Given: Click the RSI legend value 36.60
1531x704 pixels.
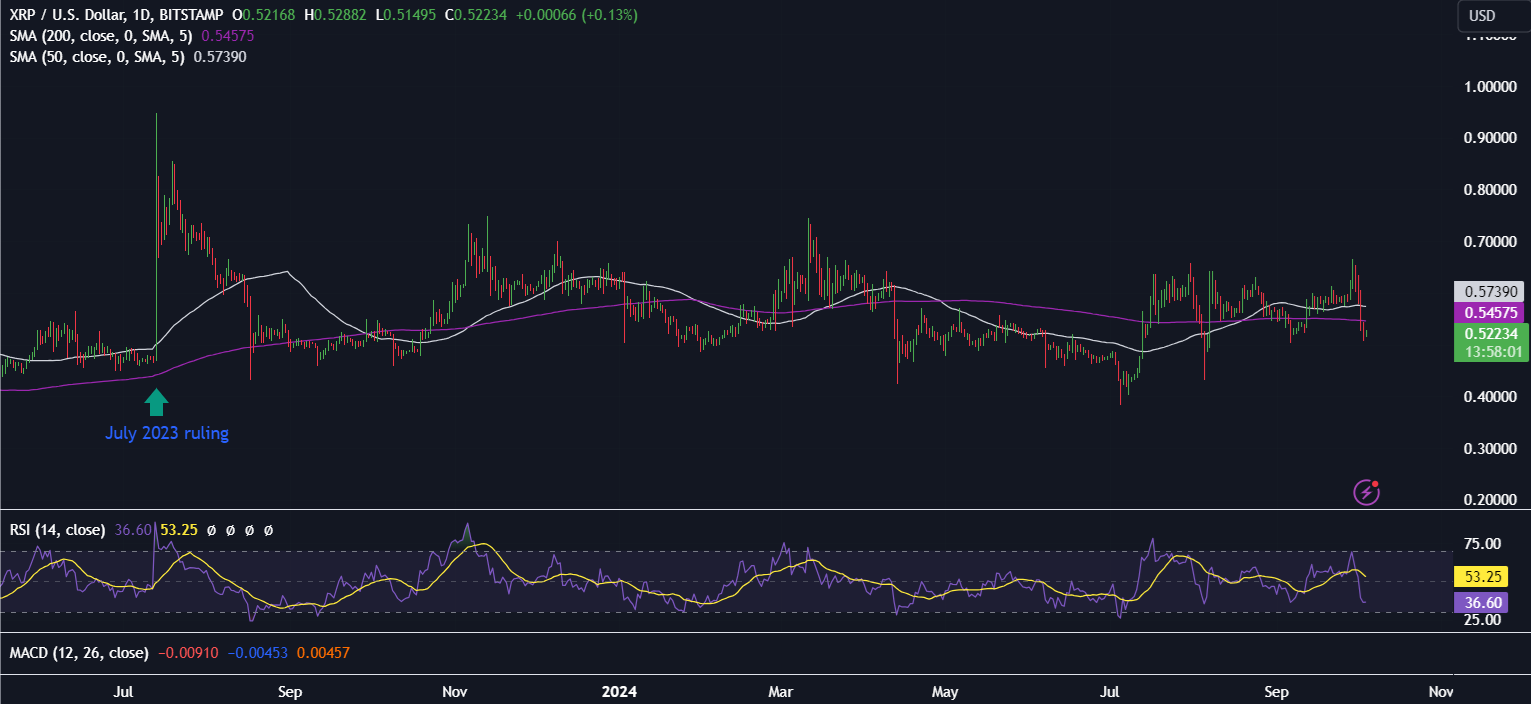Looking at the screenshot, I should click(x=133, y=530).
